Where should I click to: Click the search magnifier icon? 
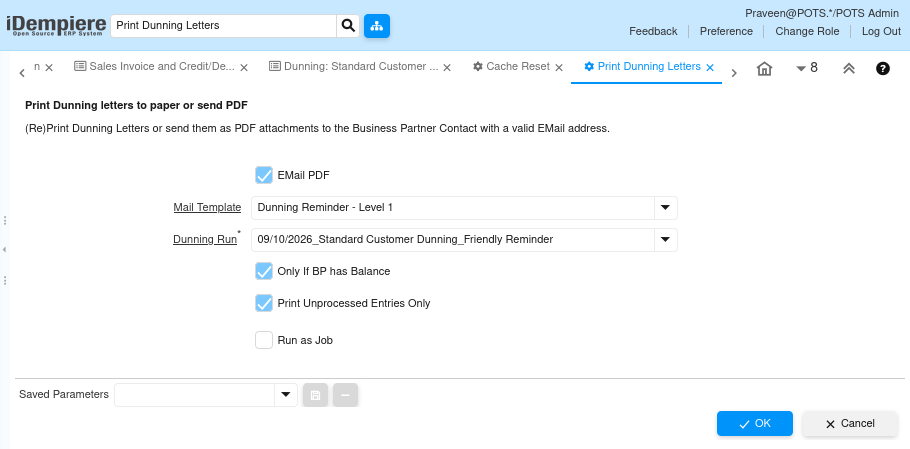pyautogui.click(x=348, y=26)
